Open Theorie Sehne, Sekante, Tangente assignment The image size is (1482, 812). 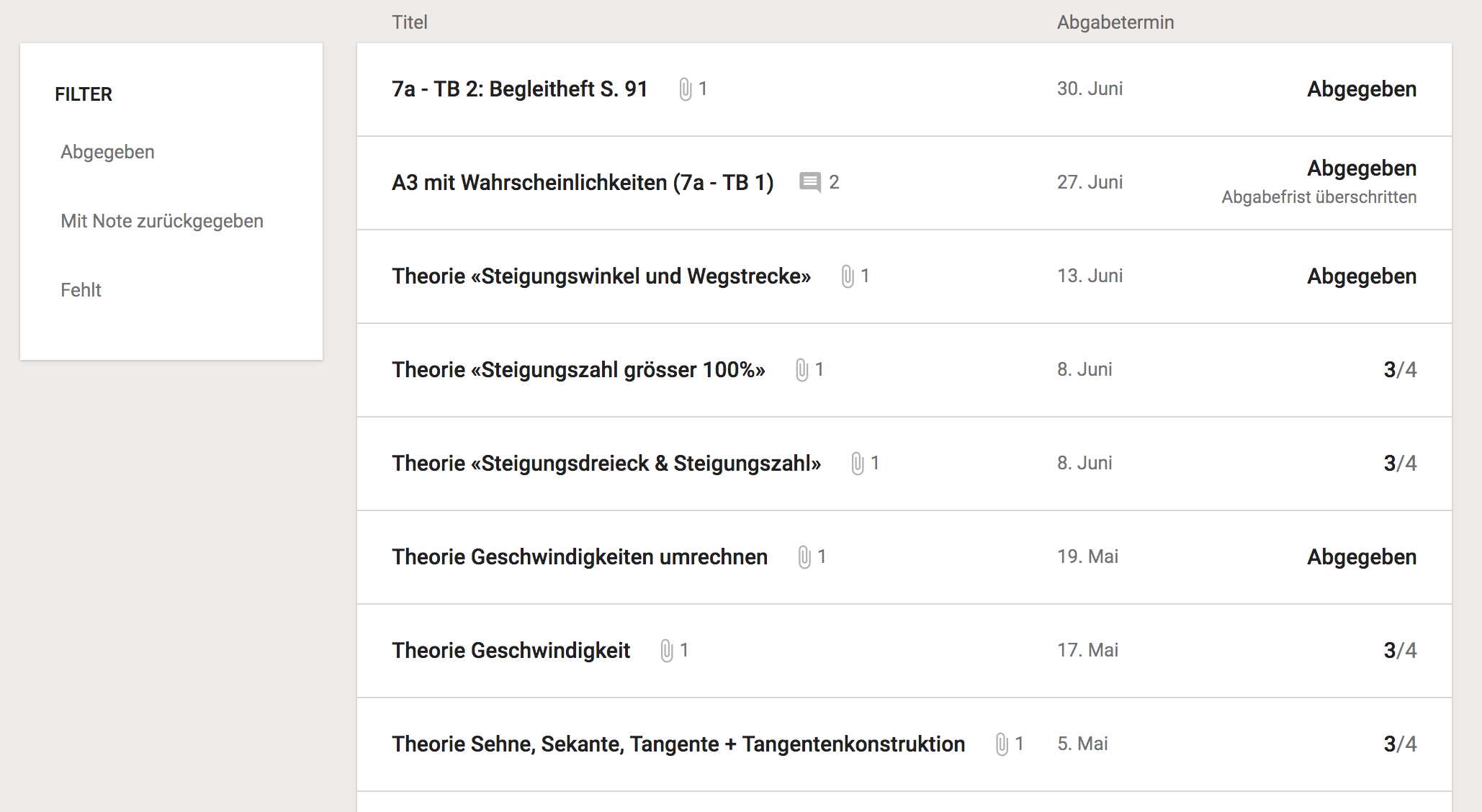pyautogui.click(x=678, y=744)
